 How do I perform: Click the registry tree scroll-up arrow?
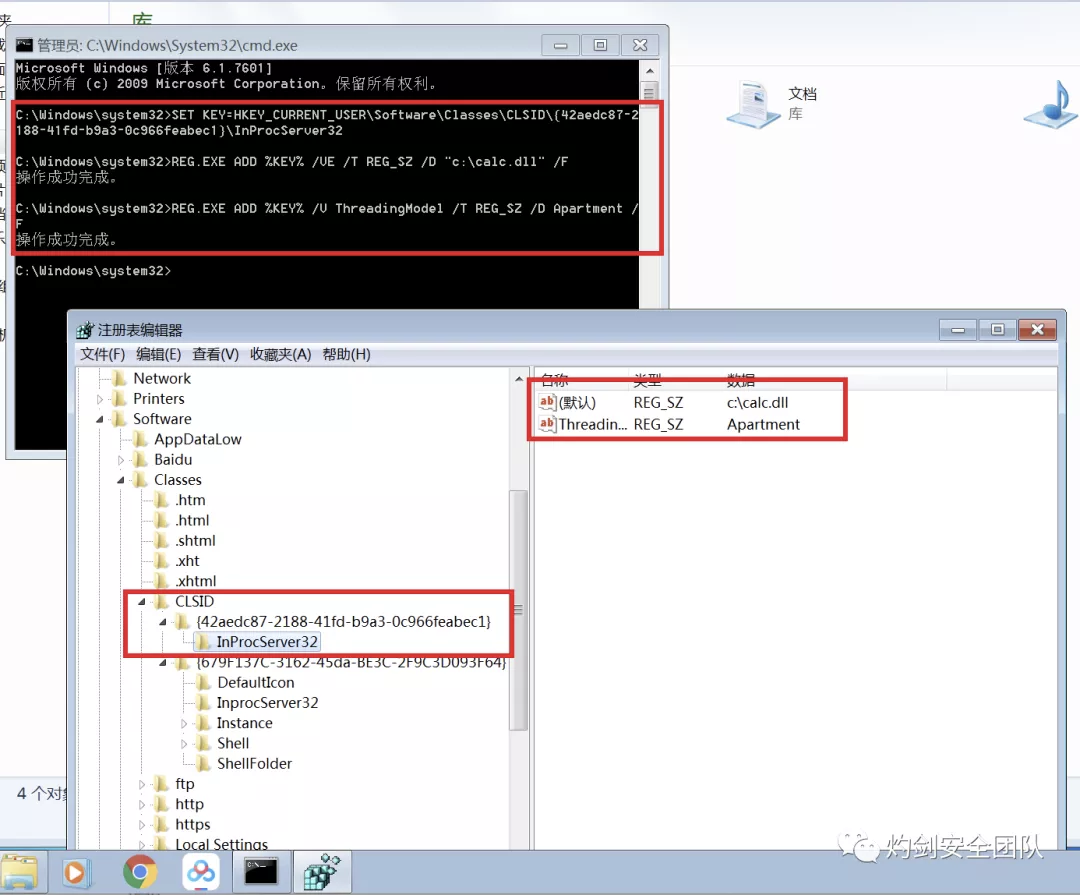(x=519, y=379)
